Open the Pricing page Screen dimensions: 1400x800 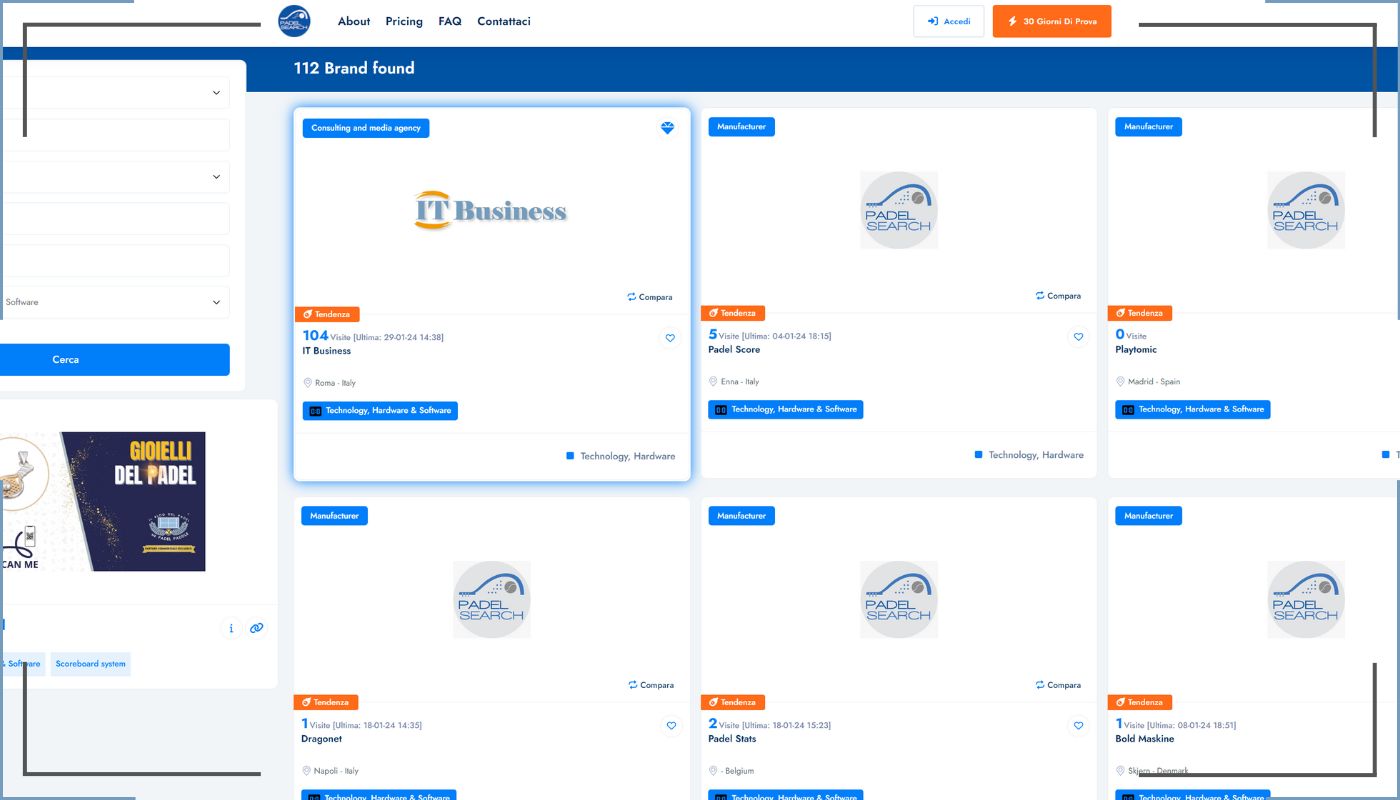tap(404, 21)
